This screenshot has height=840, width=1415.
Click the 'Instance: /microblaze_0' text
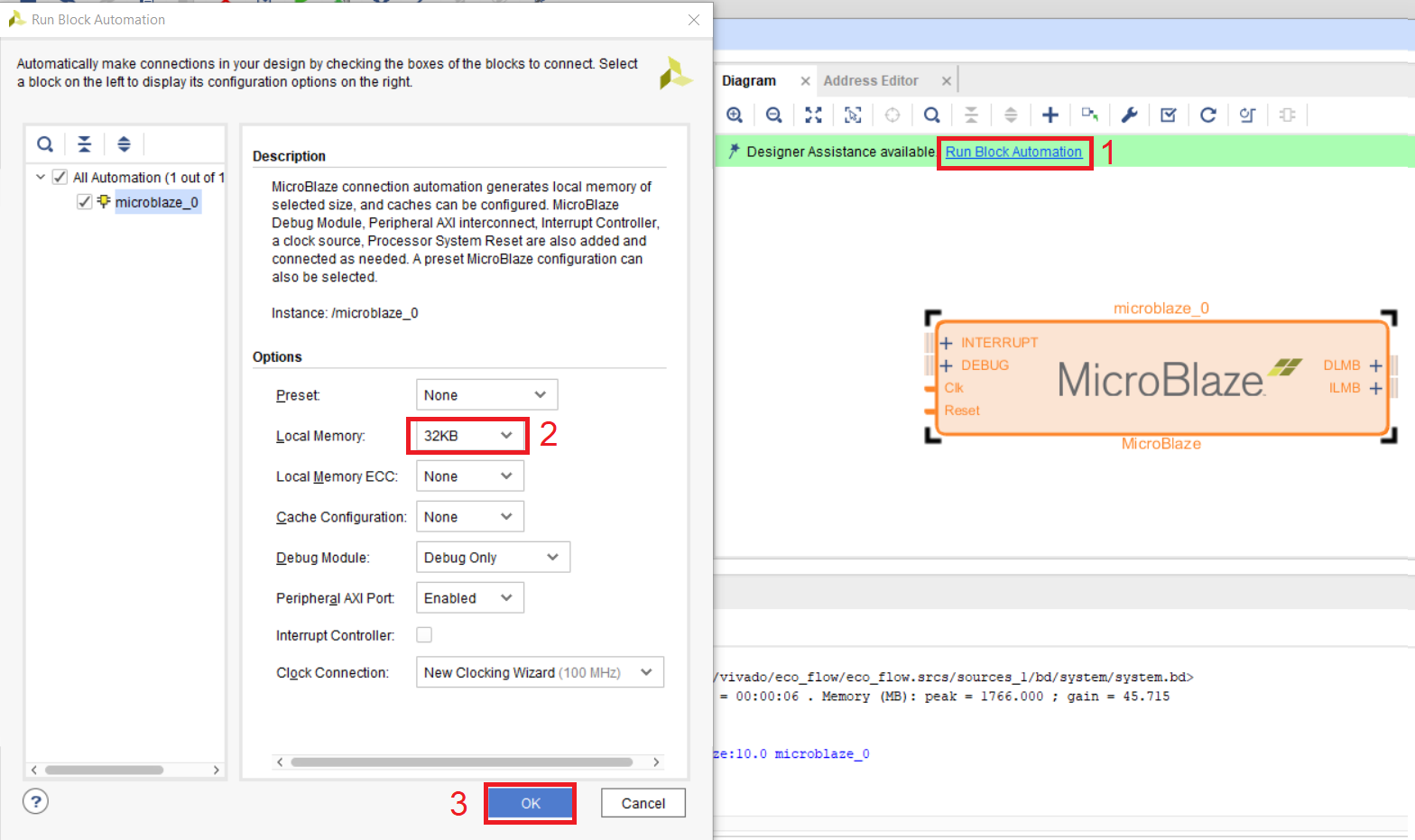[x=345, y=313]
